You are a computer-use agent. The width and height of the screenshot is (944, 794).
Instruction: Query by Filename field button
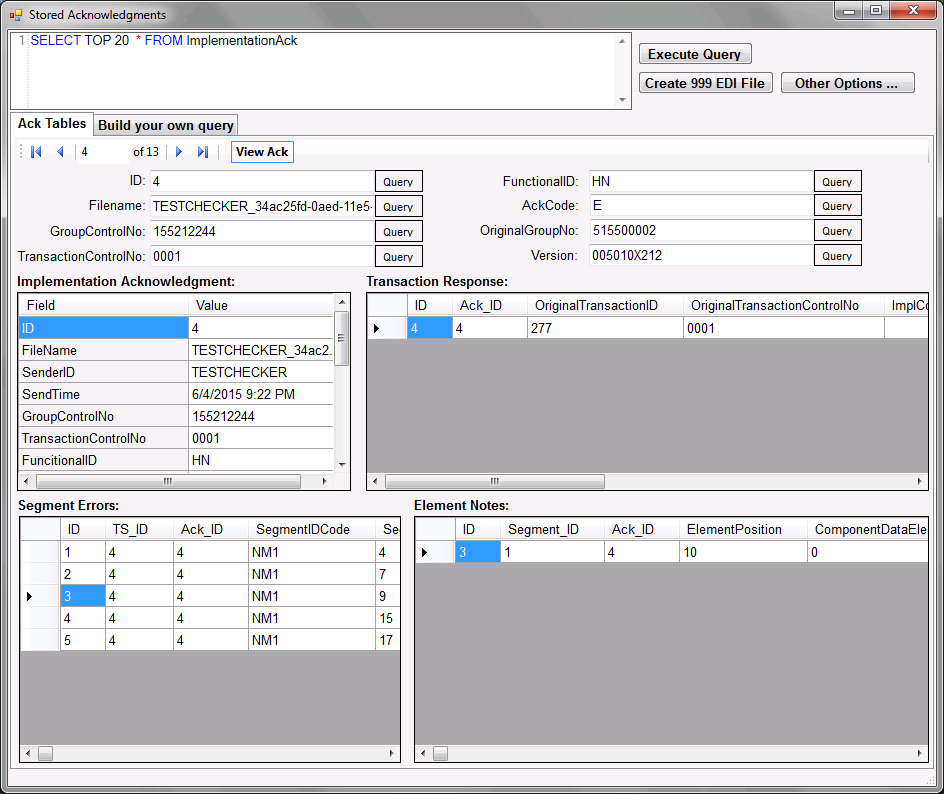pos(398,207)
